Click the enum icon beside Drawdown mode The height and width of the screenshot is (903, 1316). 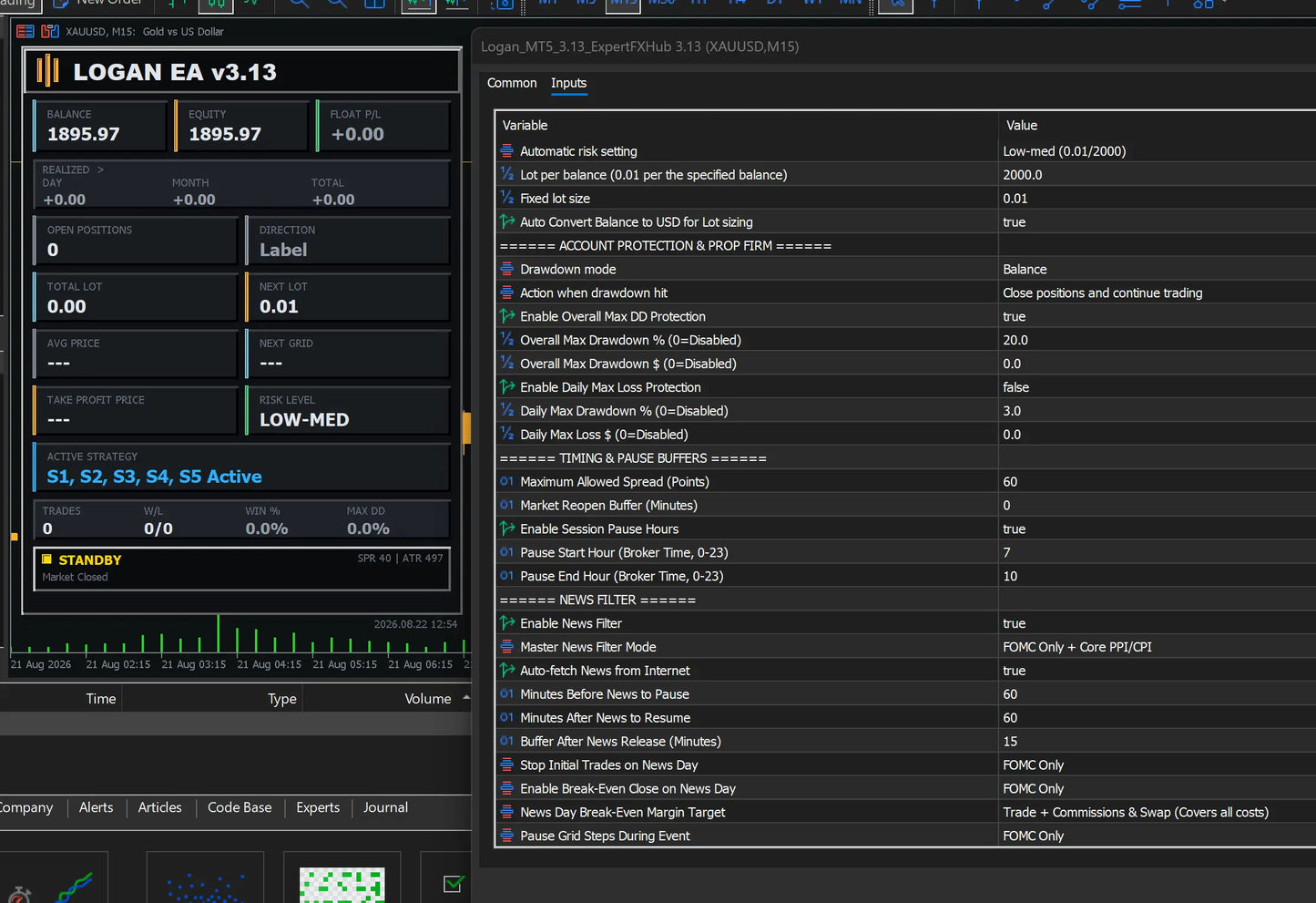click(x=507, y=269)
